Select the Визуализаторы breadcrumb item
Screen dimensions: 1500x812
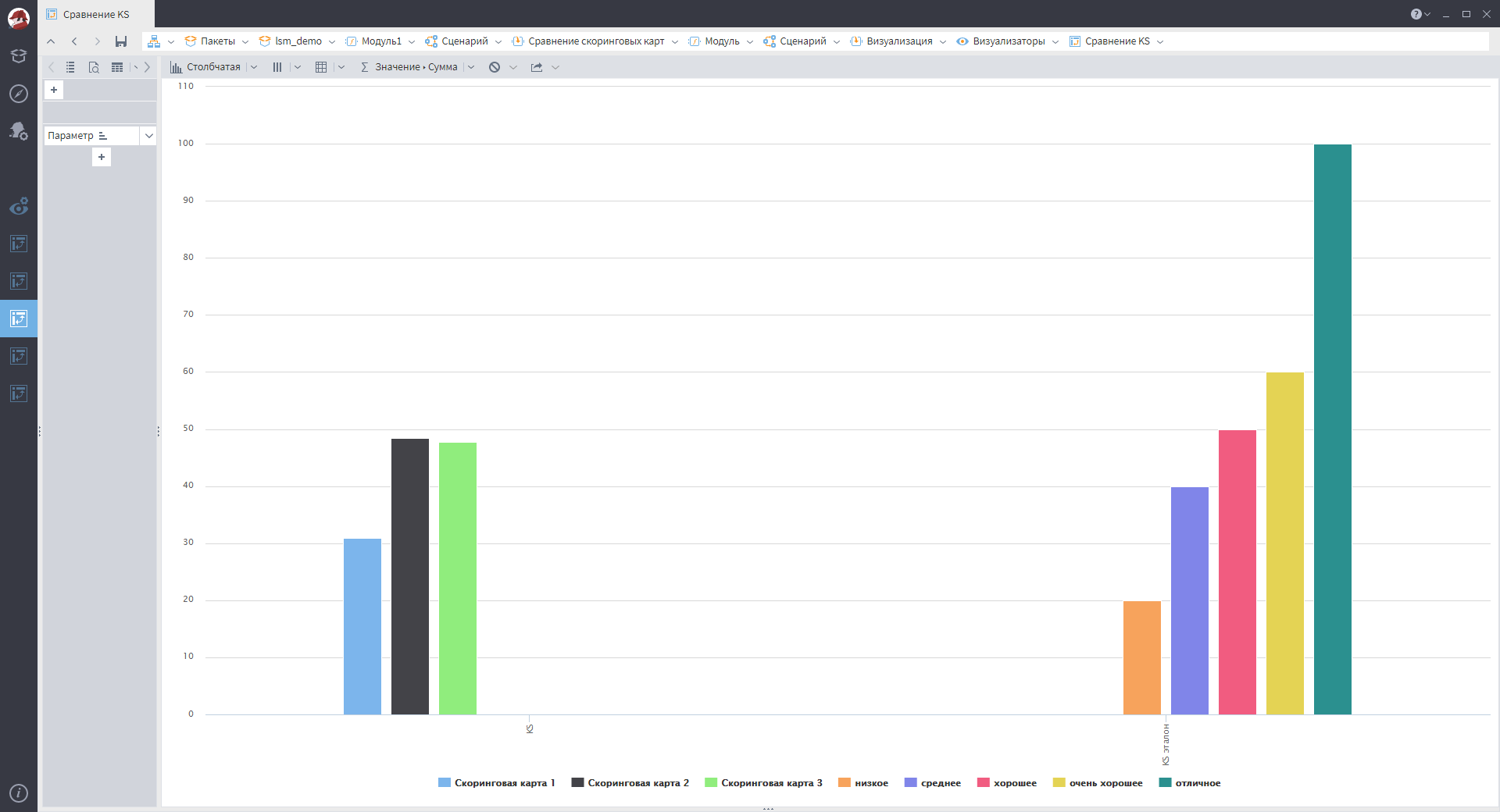point(1001,41)
